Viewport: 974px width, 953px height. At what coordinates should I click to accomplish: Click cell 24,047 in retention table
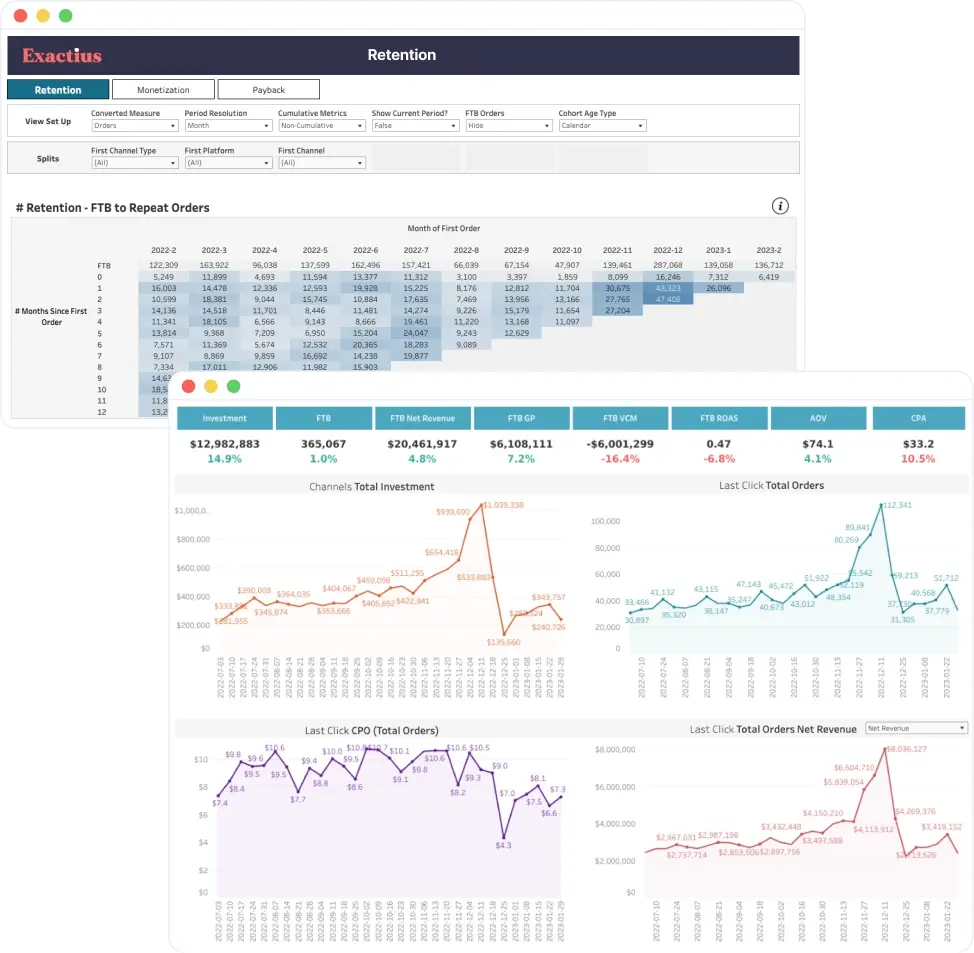coord(416,334)
